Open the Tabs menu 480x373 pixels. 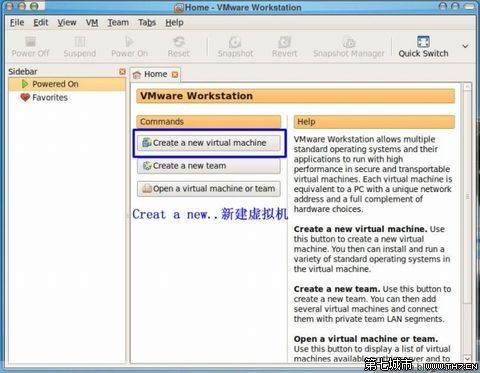147,23
